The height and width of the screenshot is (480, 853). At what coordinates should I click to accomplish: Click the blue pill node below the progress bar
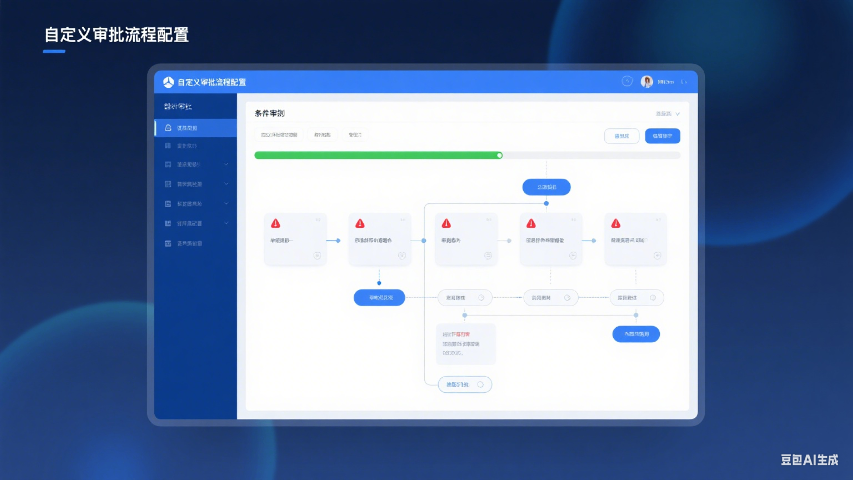[x=546, y=187]
